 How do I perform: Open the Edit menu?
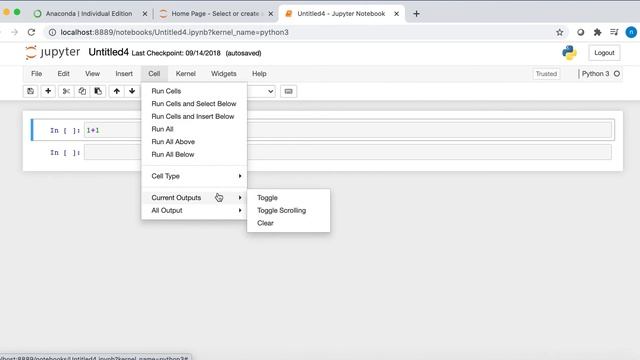63,74
